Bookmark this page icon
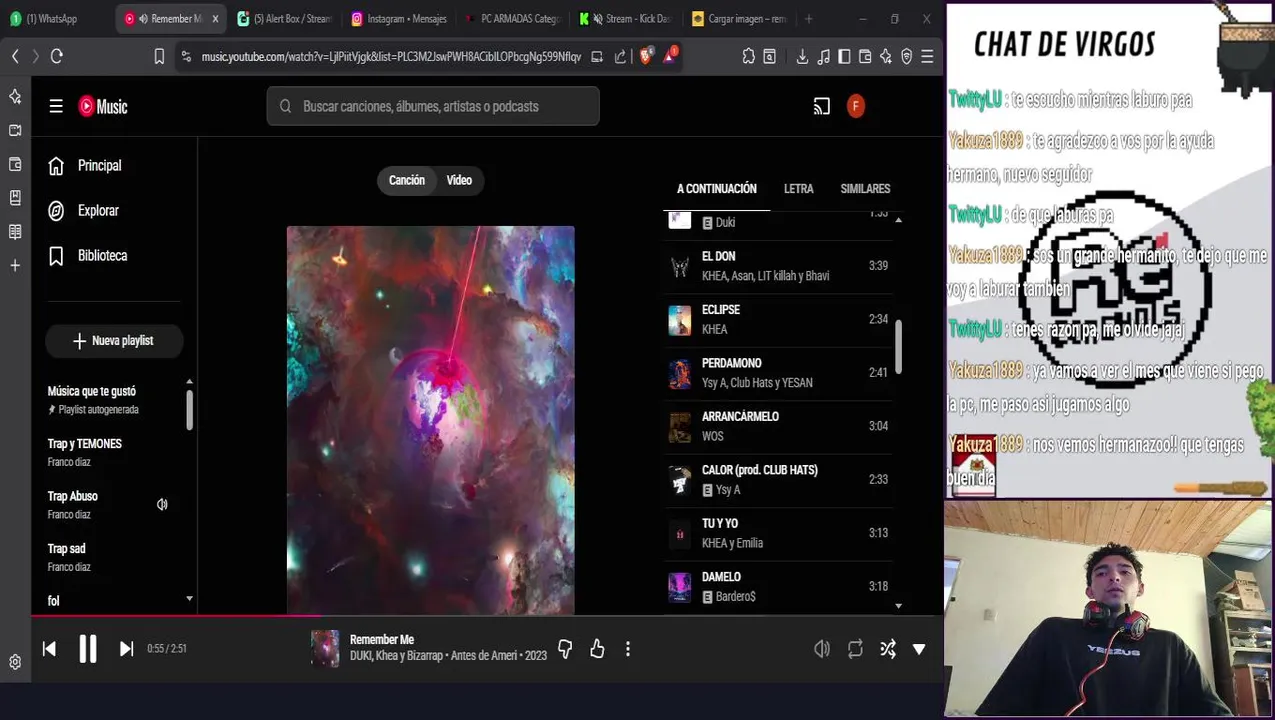1275x720 pixels. [x=159, y=57]
